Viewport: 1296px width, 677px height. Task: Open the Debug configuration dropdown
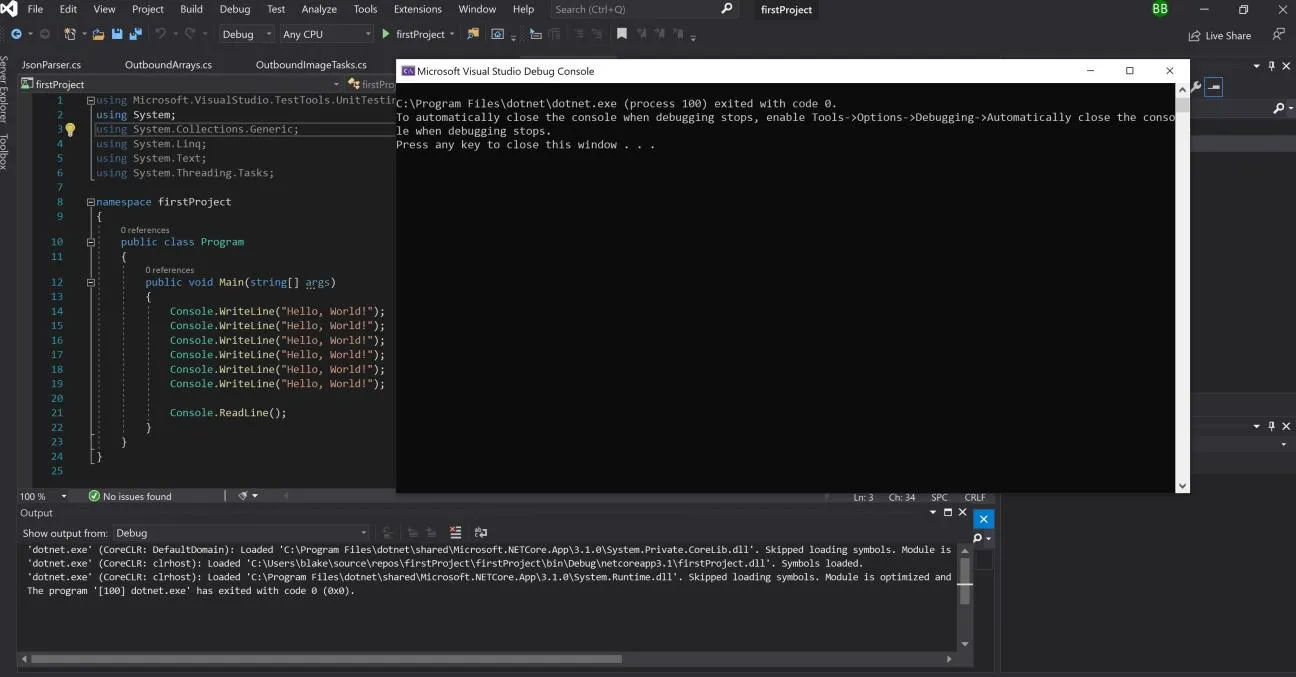pyautogui.click(x=246, y=34)
